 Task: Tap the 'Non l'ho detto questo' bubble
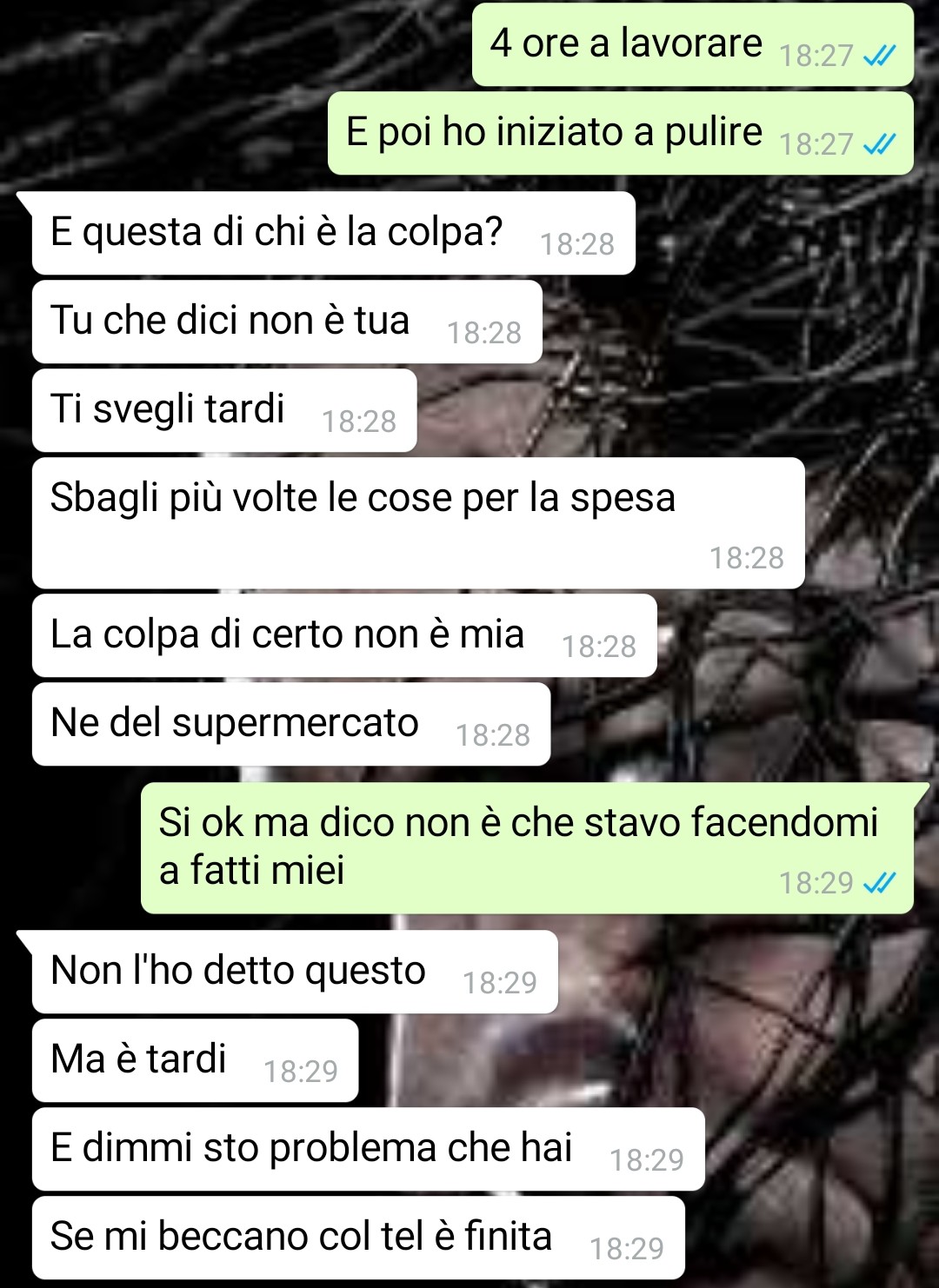(x=295, y=972)
